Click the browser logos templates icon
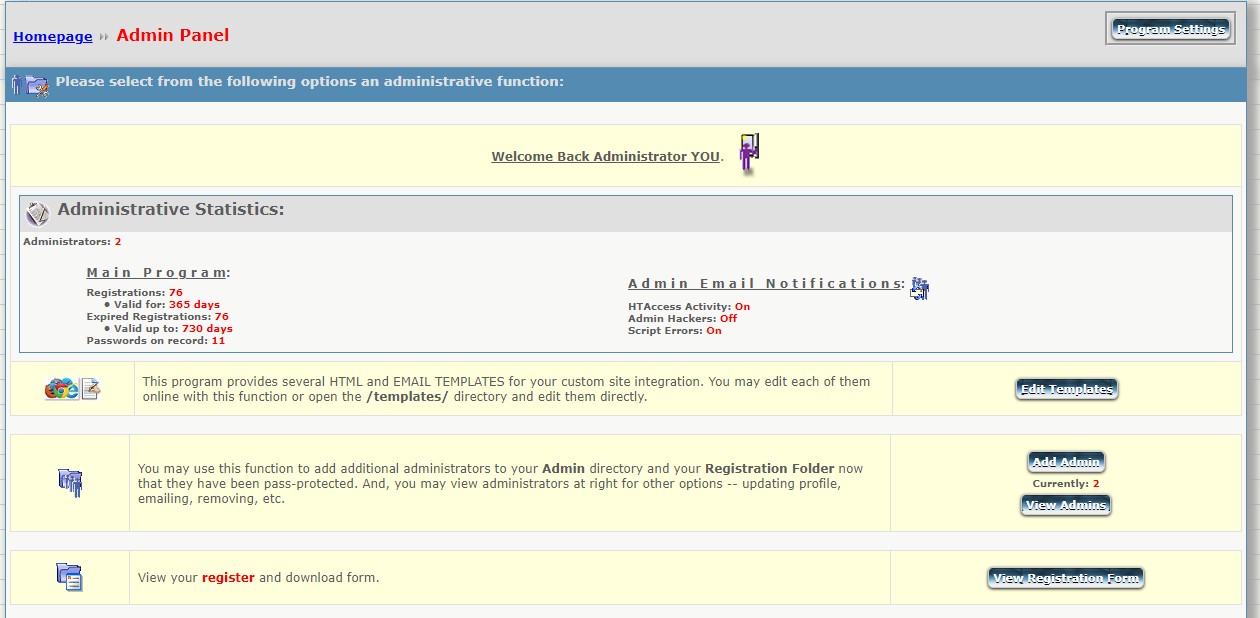 pos(73,389)
